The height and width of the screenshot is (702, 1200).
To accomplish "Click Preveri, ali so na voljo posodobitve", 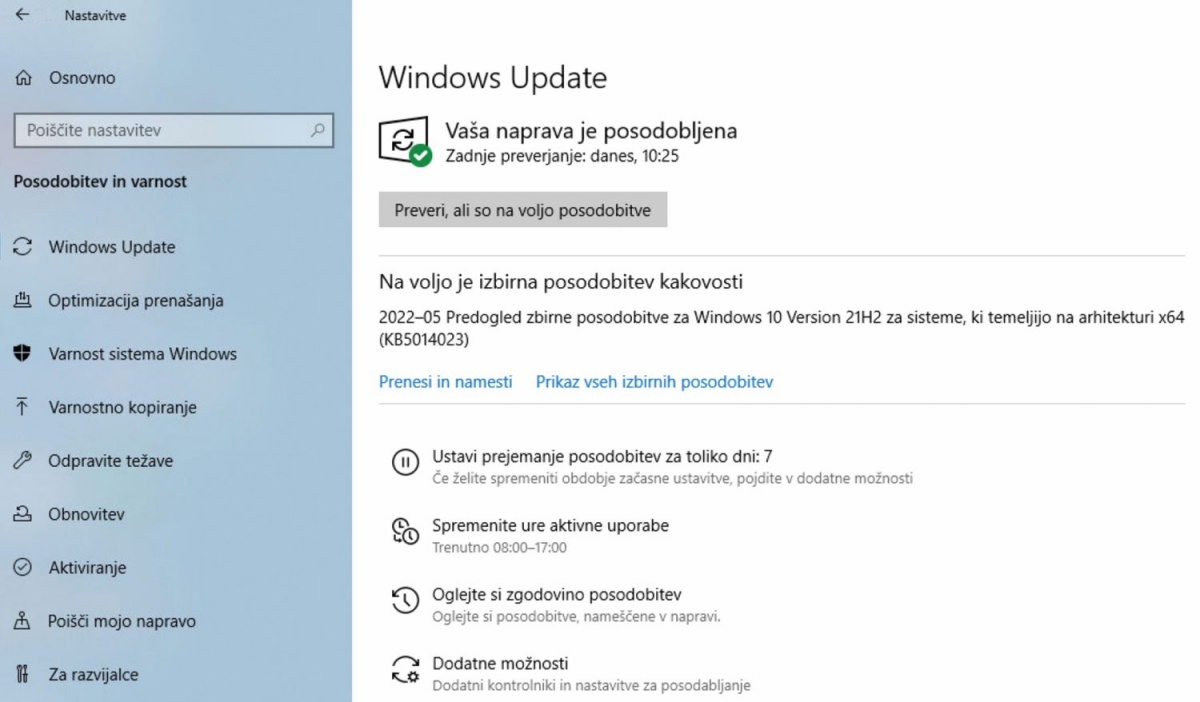I will point(523,210).
